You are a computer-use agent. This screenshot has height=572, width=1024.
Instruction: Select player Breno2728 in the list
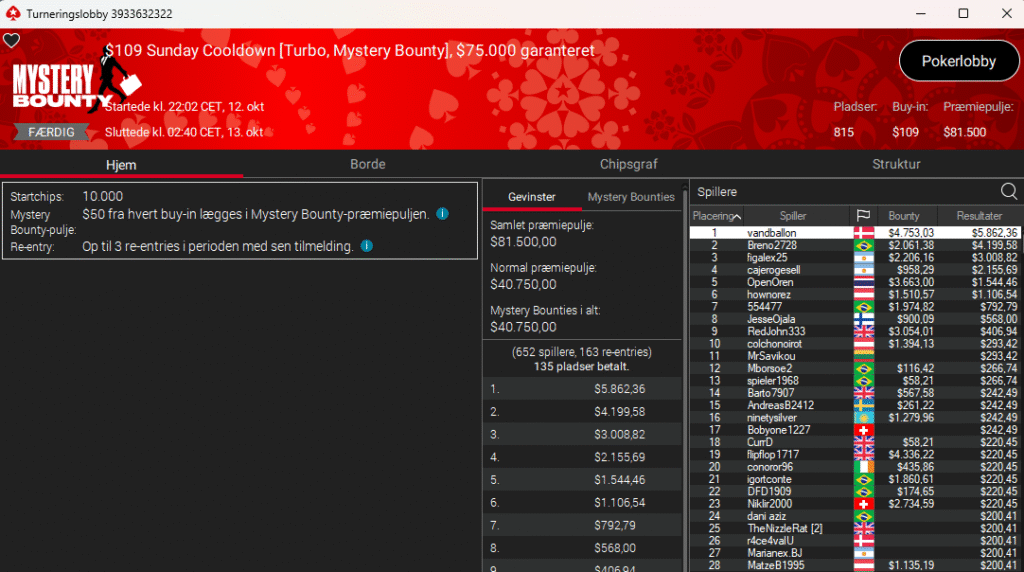pyautogui.click(x=772, y=245)
